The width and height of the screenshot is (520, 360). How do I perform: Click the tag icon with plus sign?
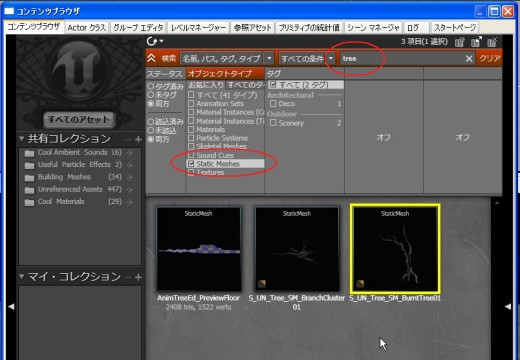pyautogui.click(x=460, y=42)
